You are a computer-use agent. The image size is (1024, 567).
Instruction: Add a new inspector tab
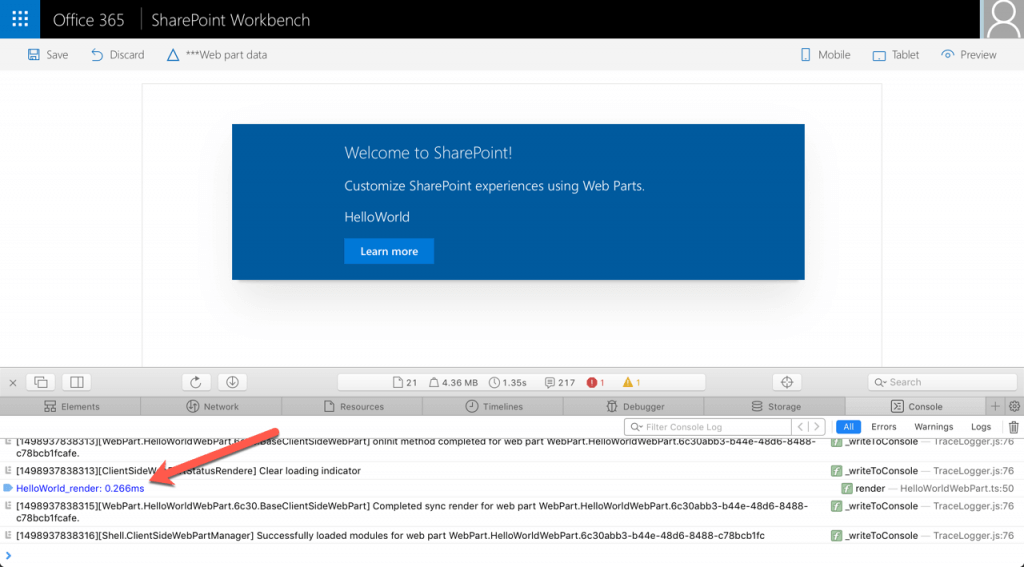point(995,406)
